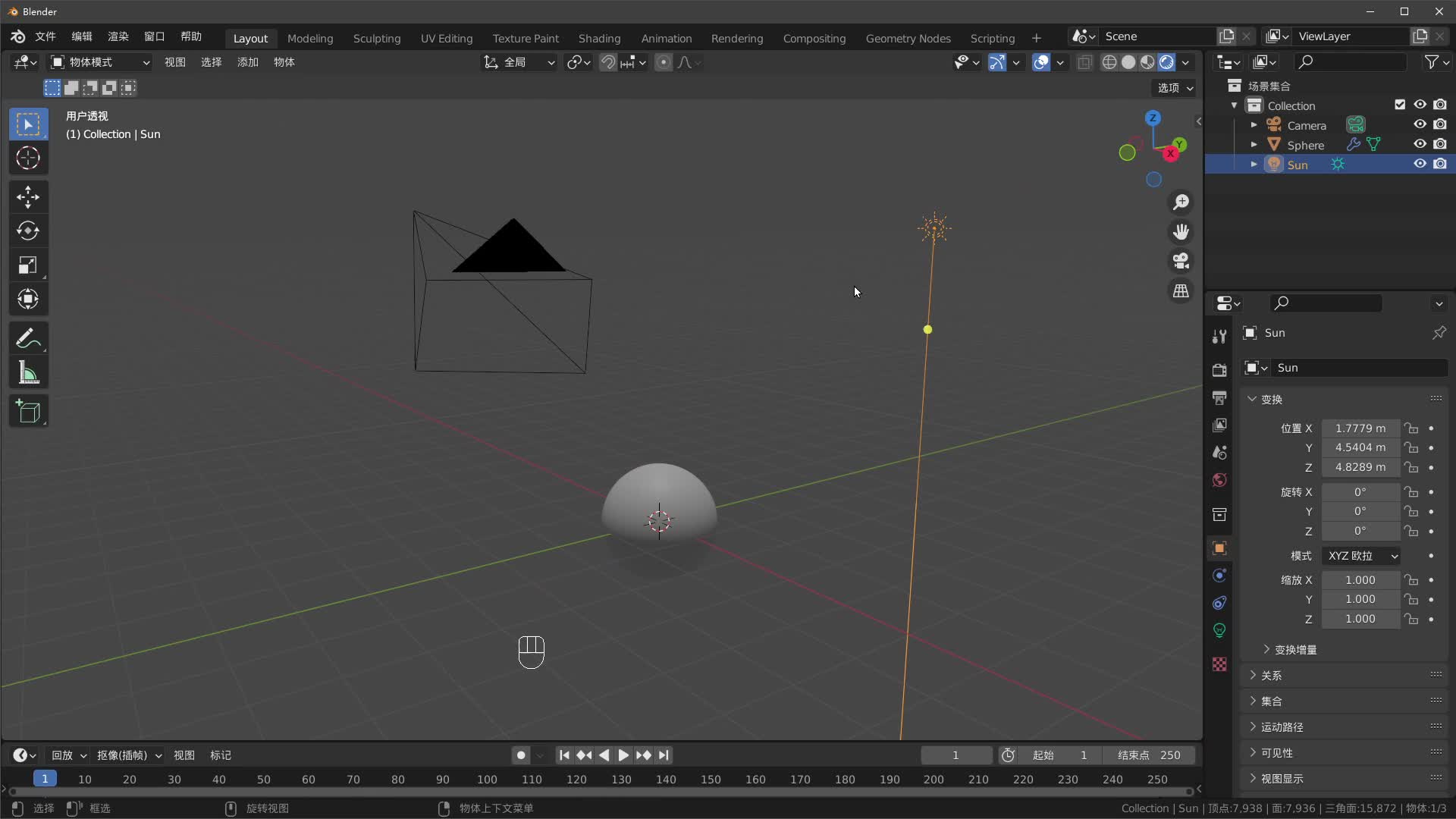Click the auto keying record button
Viewport: 1456px width, 819px height.
(x=520, y=755)
